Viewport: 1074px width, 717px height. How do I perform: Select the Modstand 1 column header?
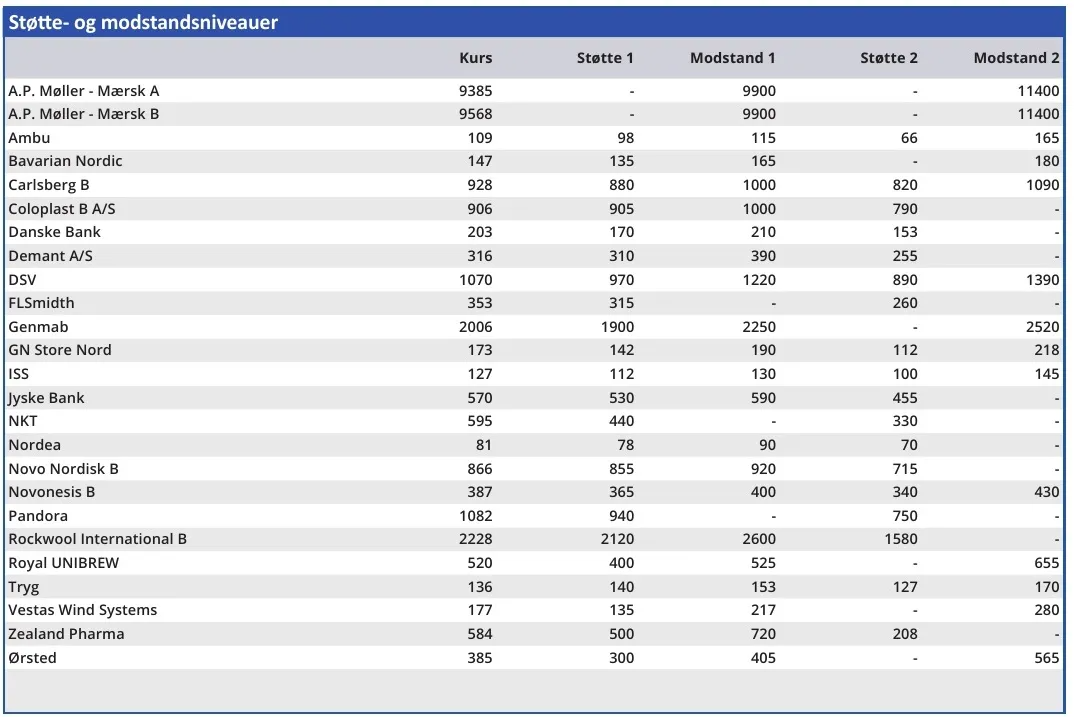point(732,58)
